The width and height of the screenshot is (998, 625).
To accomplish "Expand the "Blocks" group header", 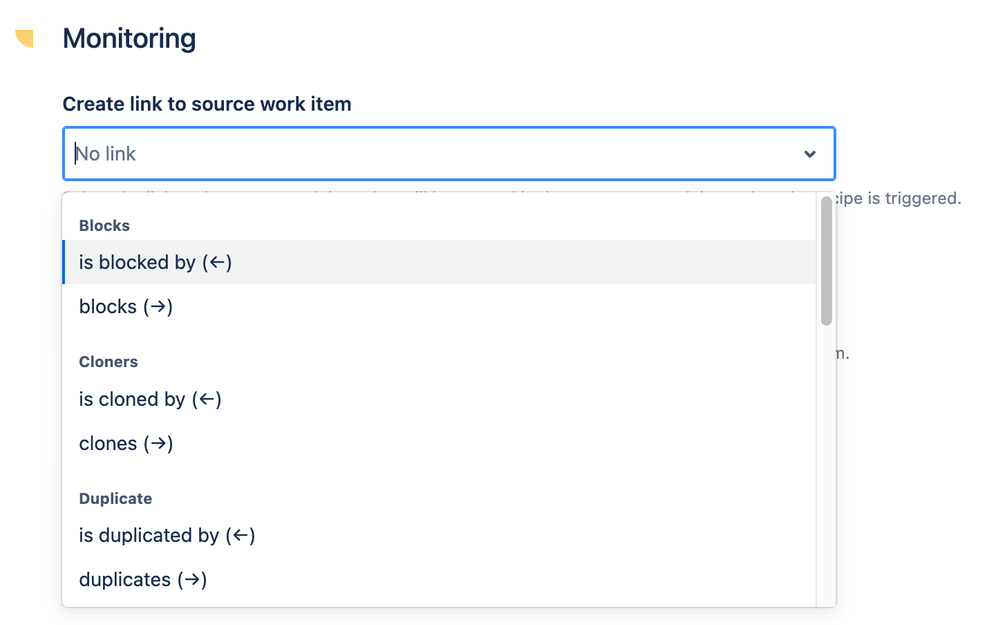I will (x=104, y=225).
